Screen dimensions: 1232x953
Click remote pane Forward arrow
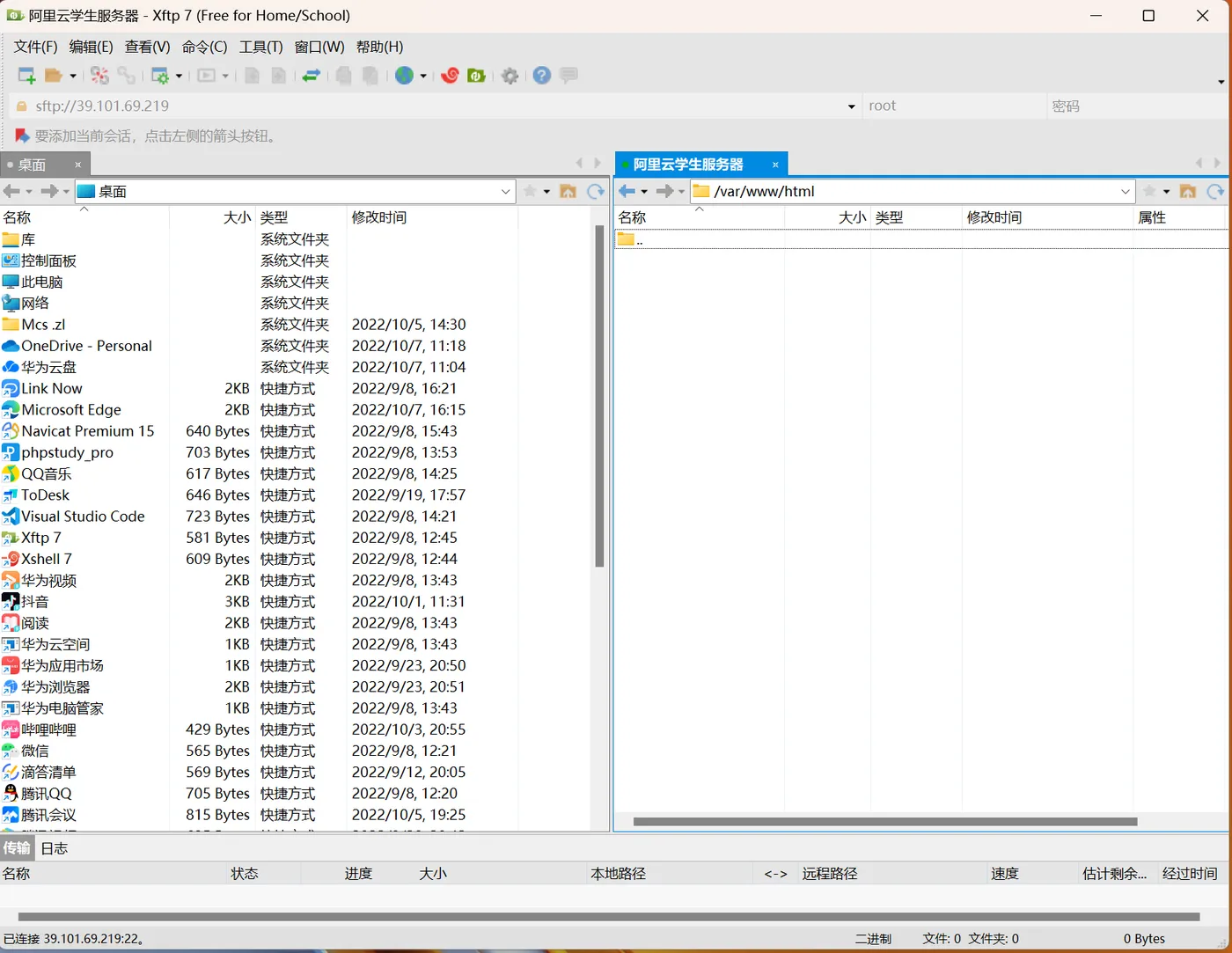pyautogui.click(x=664, y=191)
